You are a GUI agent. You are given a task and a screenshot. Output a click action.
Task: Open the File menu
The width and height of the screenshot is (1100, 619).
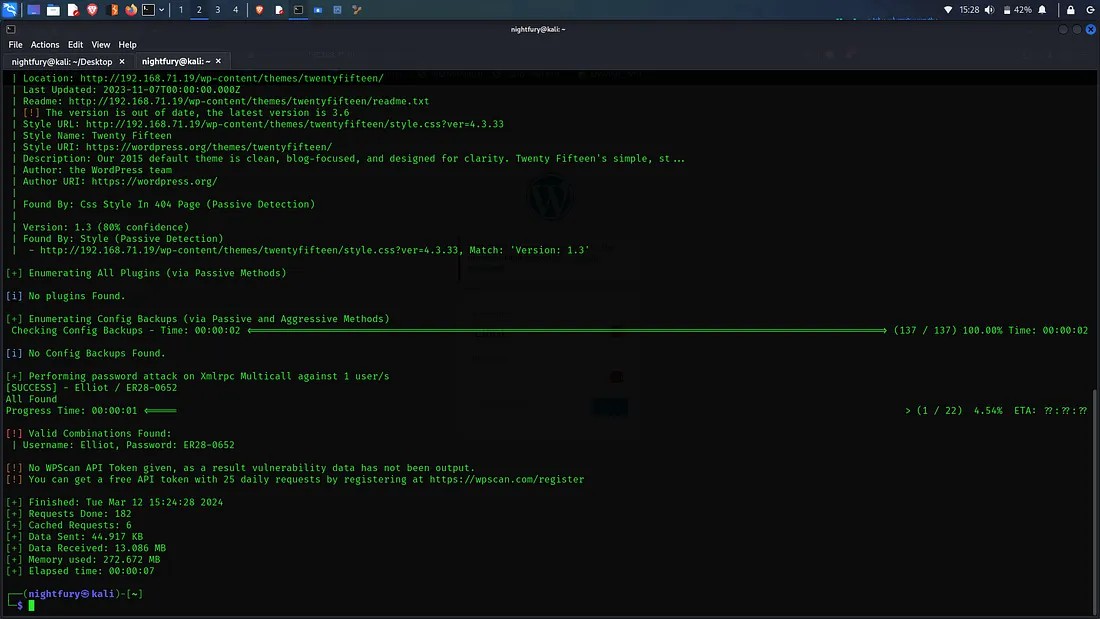[15, 45]
